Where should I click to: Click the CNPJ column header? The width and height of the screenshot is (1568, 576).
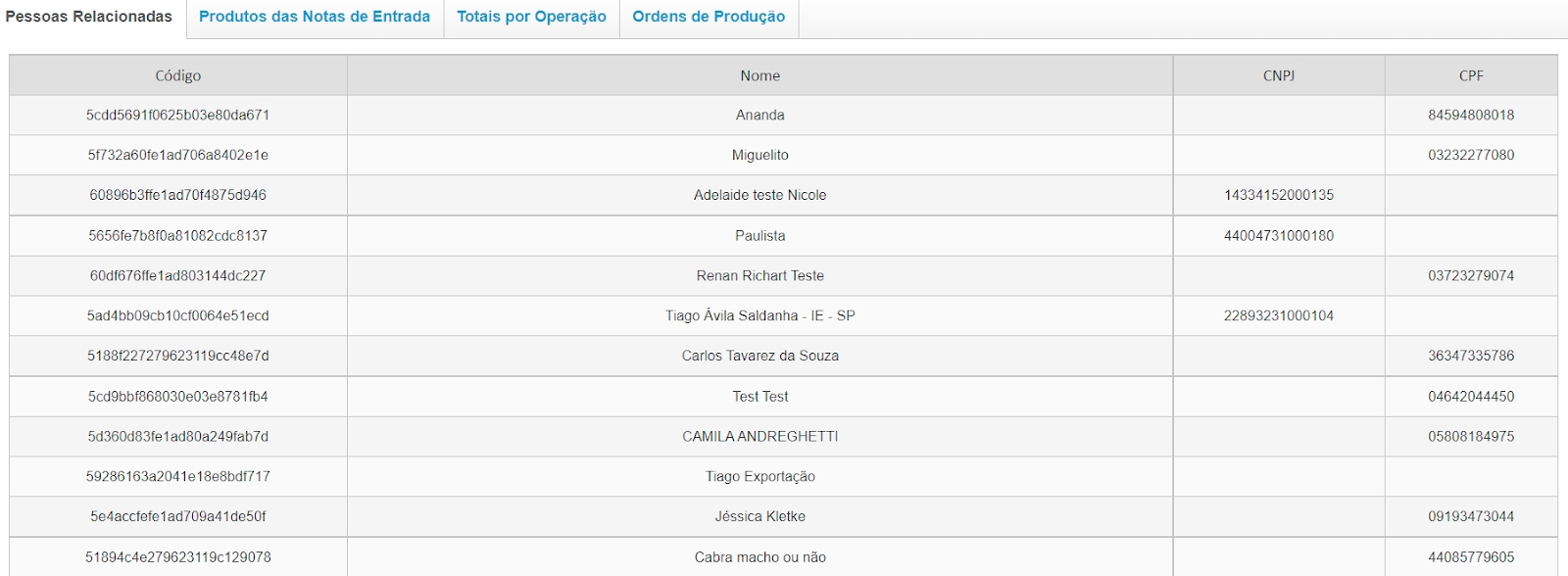click(x=1278, y=75)
